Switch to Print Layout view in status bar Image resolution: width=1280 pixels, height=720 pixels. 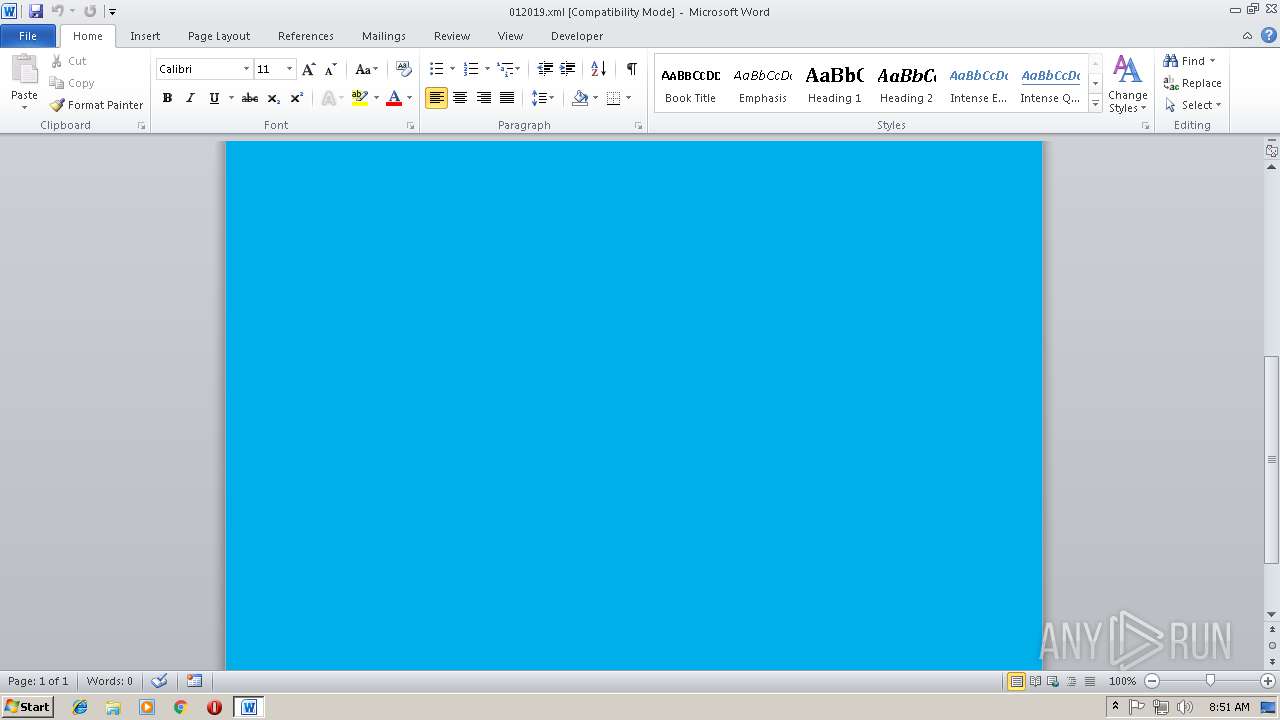pos(1017,681)
